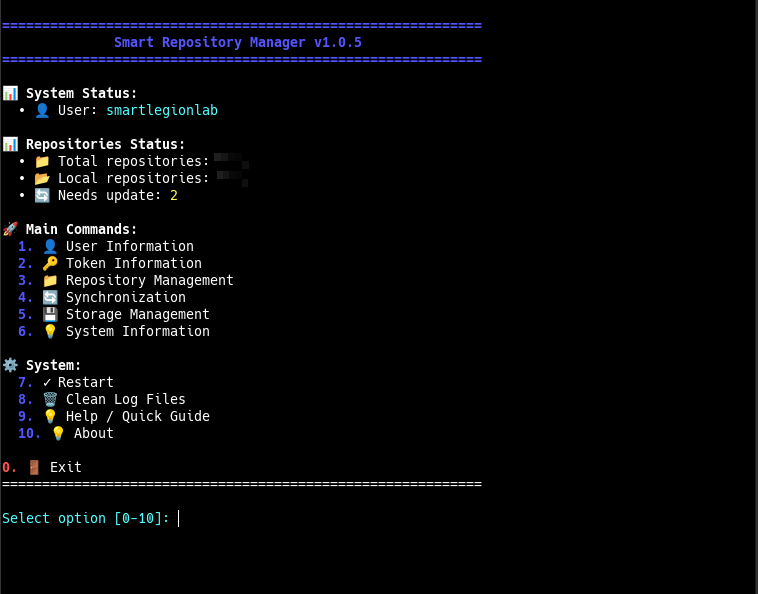758x594 pixels.
Task: Click the username smartlegionlab
Action: tap(162, 110)
